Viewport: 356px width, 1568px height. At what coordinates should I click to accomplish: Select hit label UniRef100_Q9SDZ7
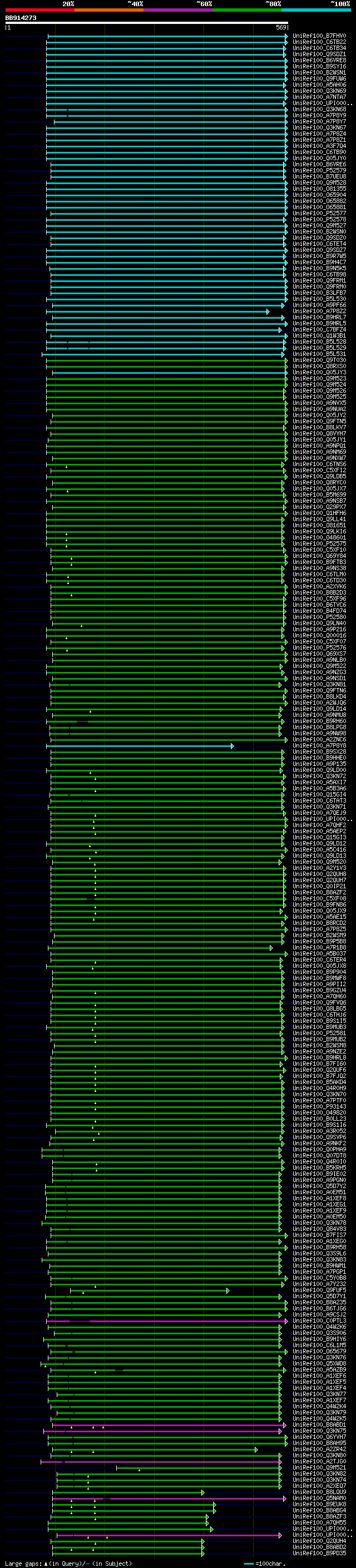319,250
